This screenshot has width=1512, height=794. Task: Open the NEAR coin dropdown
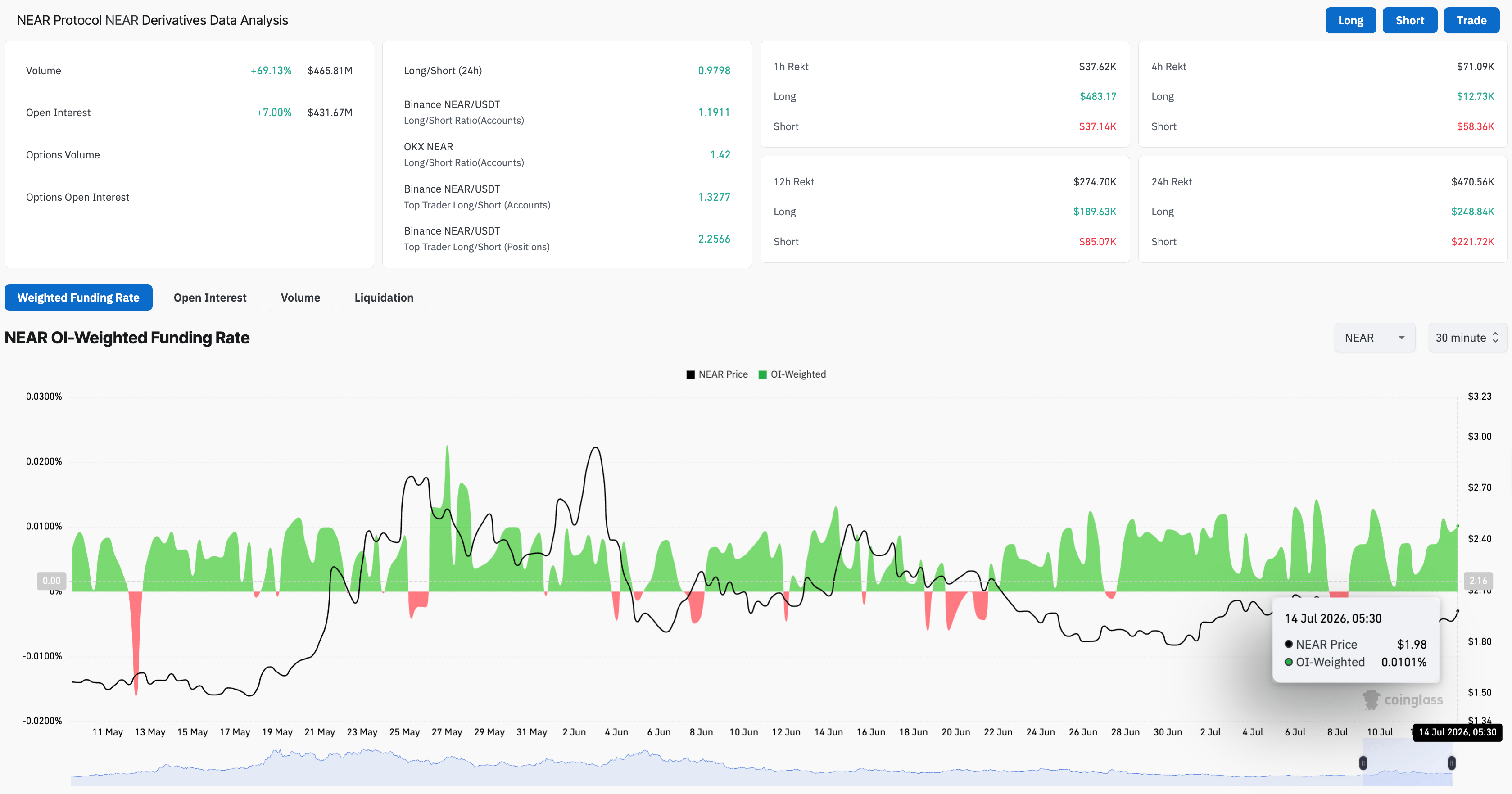(1375, 338)
